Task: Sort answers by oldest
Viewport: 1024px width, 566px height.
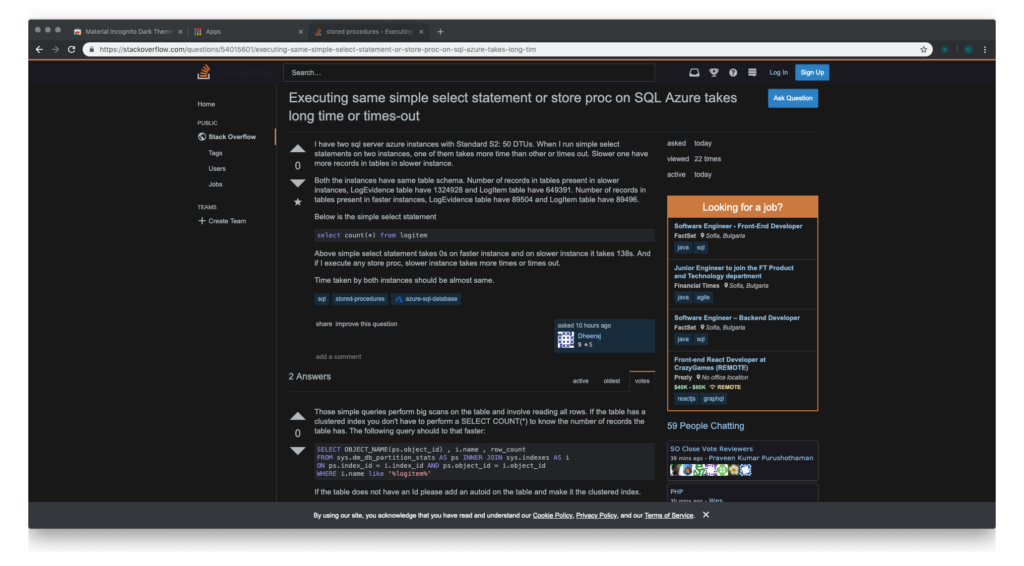Action: (x=612, y=381)
